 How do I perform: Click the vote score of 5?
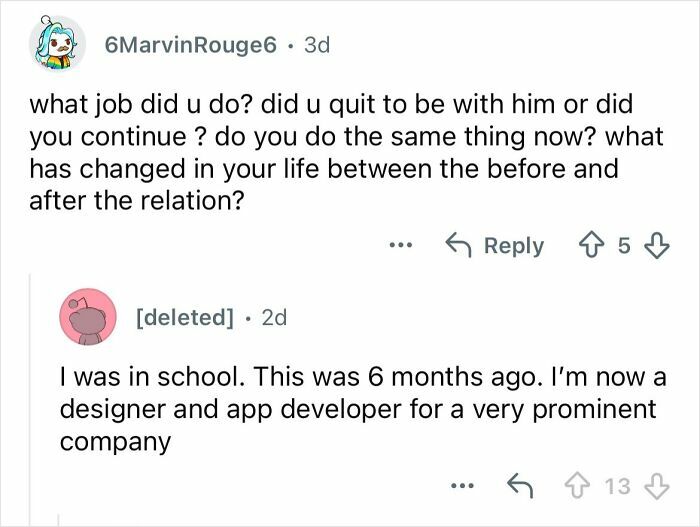click(x=624, y=246)
